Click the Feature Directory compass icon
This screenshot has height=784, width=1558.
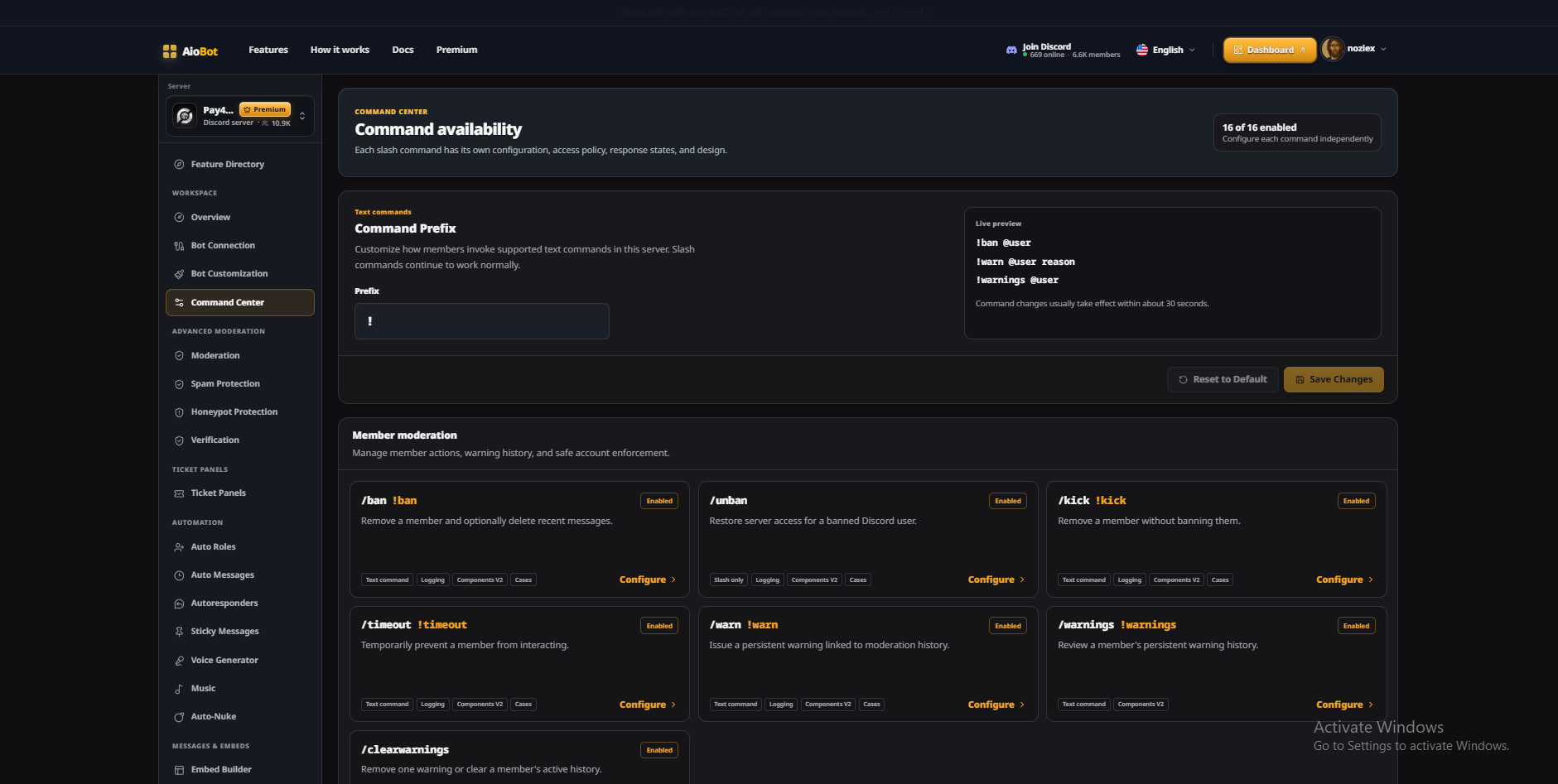pyautogui.click(x=179, y=165)
